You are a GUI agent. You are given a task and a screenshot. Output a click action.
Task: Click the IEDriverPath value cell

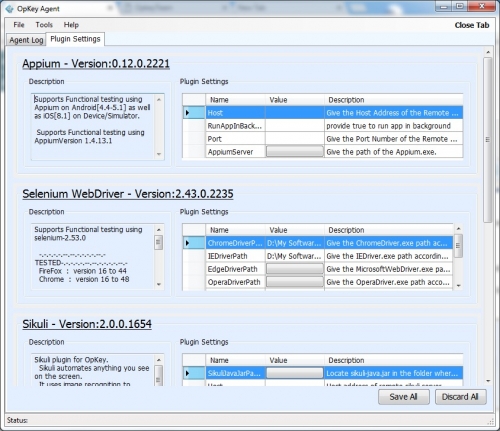[295, 256]
